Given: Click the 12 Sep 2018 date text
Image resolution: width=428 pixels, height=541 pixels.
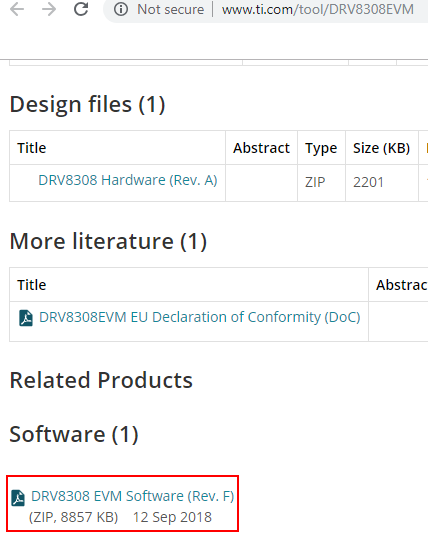Looking at the screenshot, I should click(172, 517).
